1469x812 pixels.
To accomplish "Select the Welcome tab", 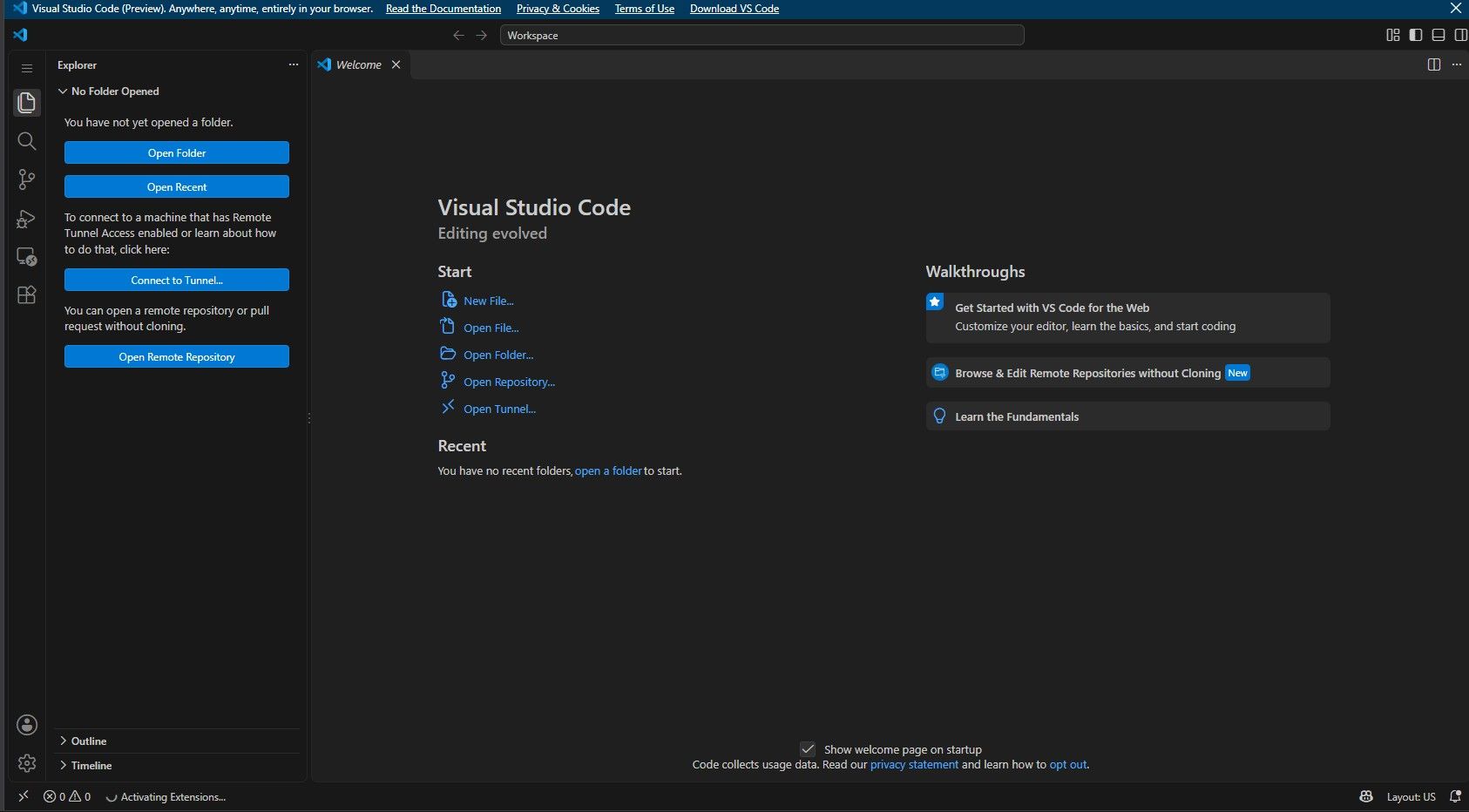I will click(360, 64).
